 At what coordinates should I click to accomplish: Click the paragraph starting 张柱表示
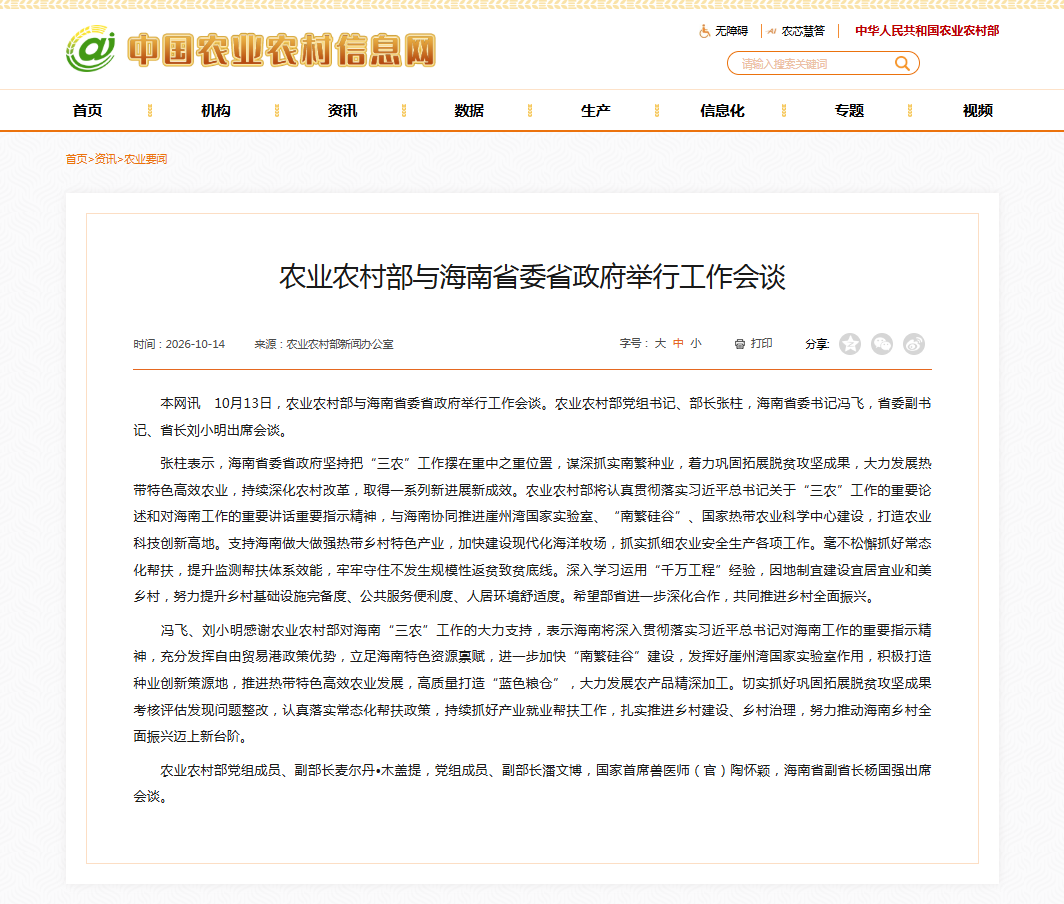tap(532, 529)
